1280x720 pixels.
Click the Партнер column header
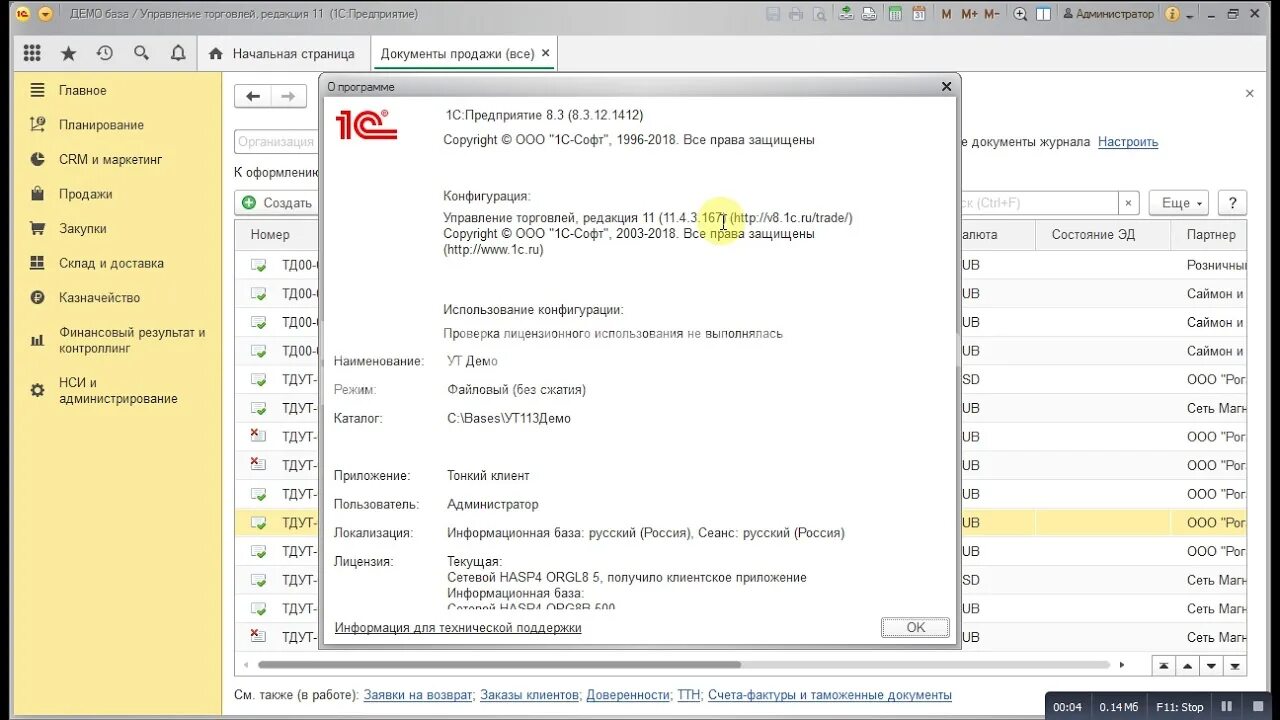pos(1211,235)
